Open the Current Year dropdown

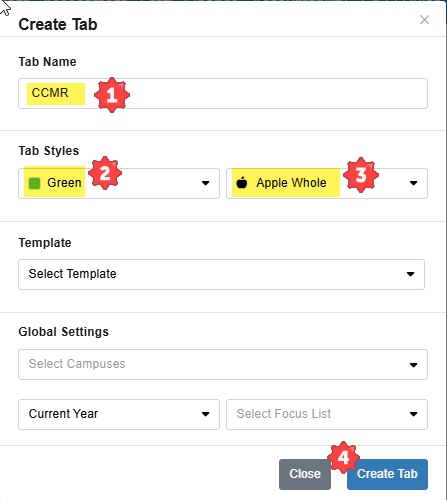119,414
